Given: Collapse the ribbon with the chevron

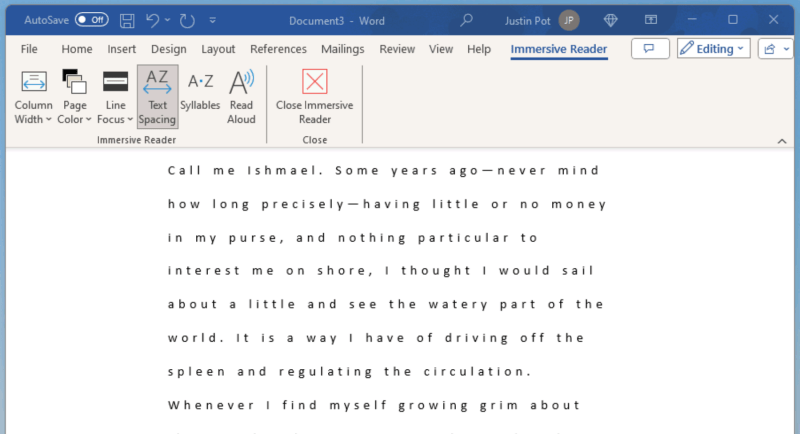Looking at the screenshot, I should (782, 141).
